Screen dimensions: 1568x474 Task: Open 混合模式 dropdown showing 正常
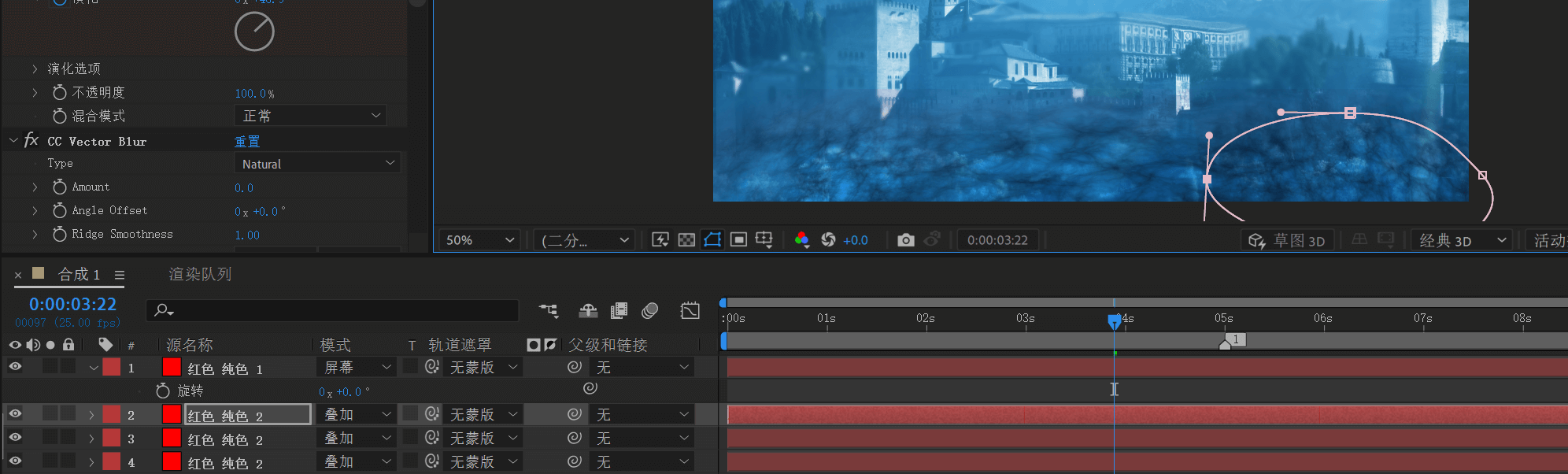point(310,116)
